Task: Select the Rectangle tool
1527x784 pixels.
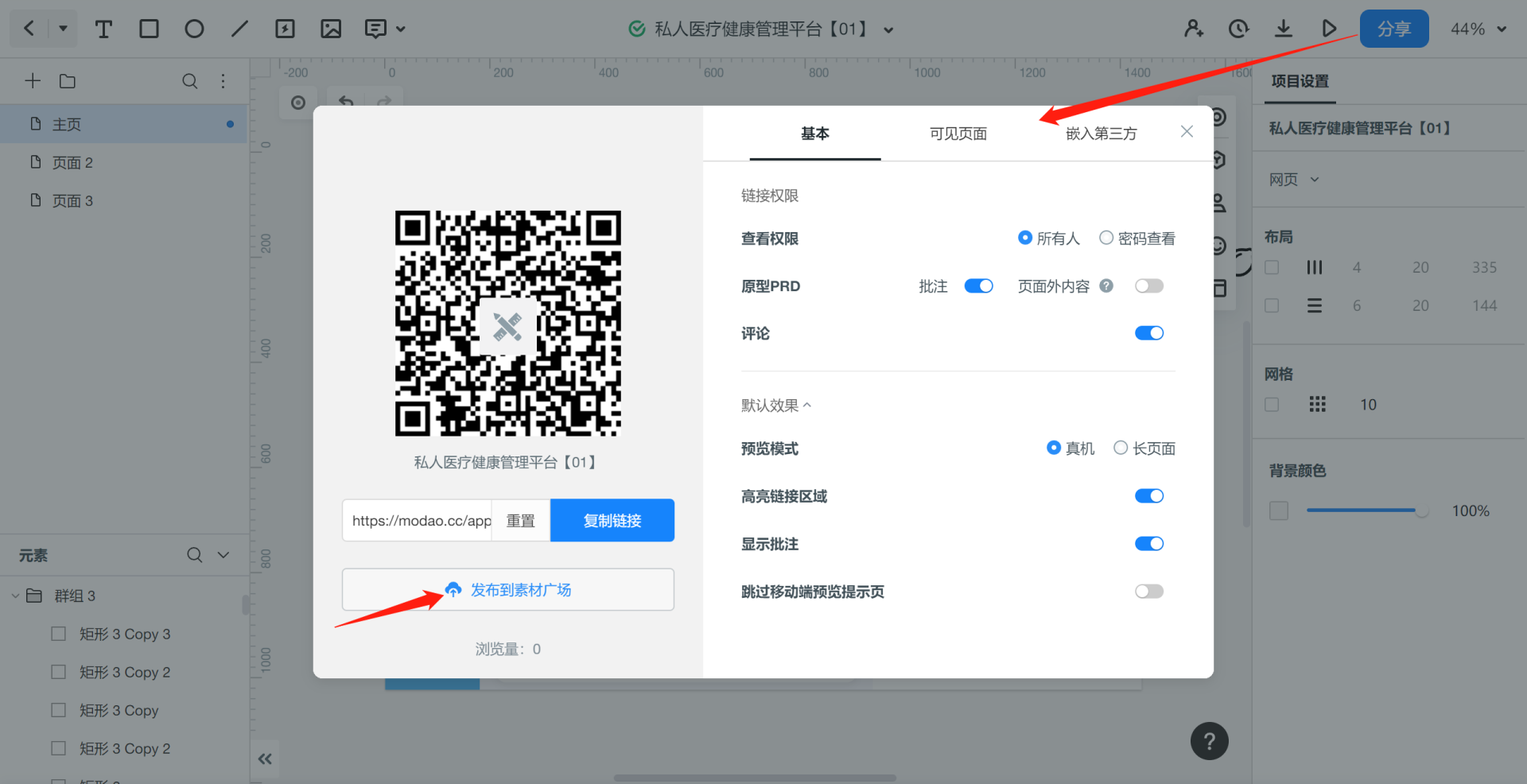Action: [x=149, y=29]
